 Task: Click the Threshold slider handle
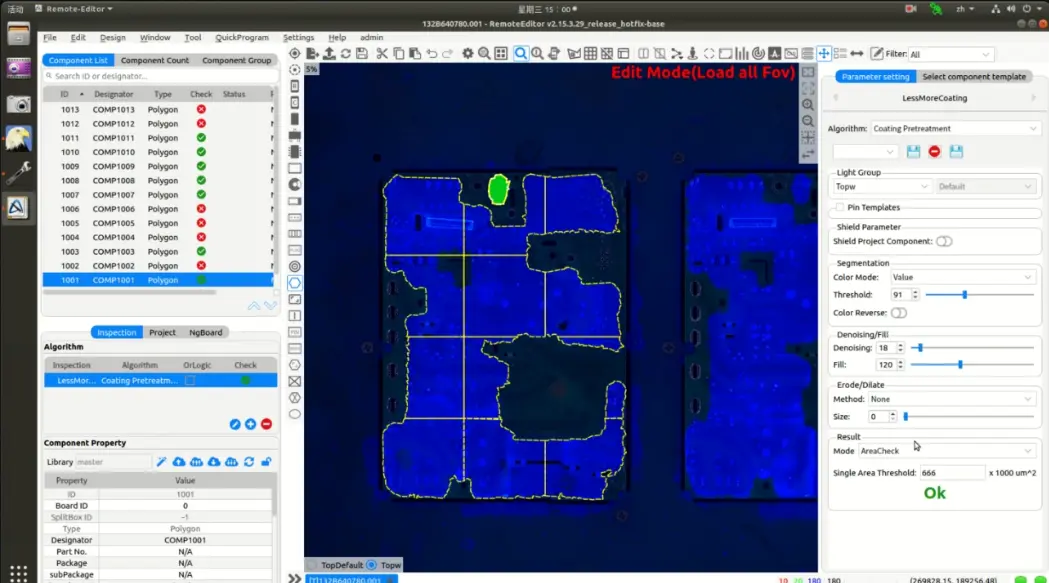pos(964,295)
